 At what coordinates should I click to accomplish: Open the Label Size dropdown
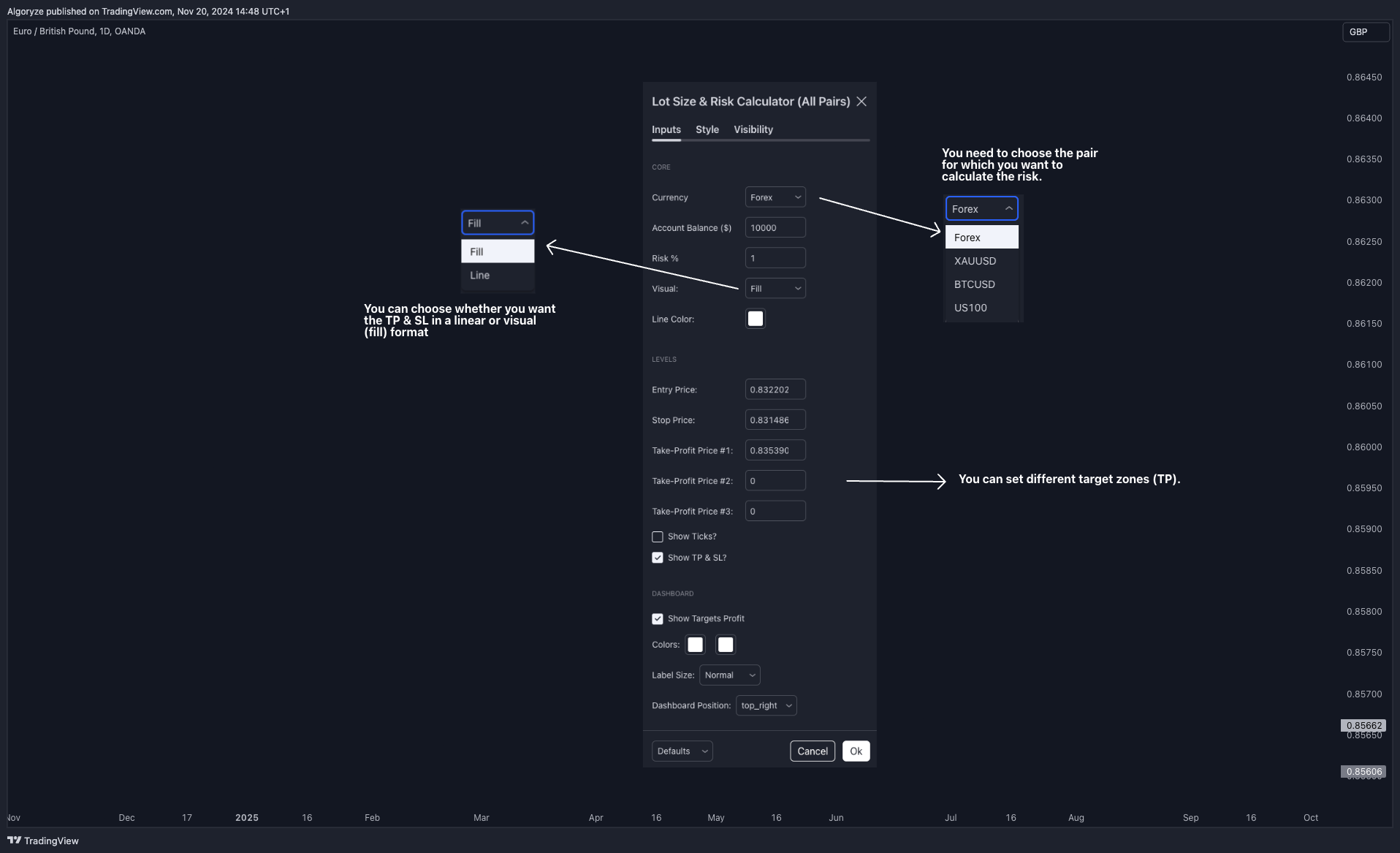click(x=729, y=675)
